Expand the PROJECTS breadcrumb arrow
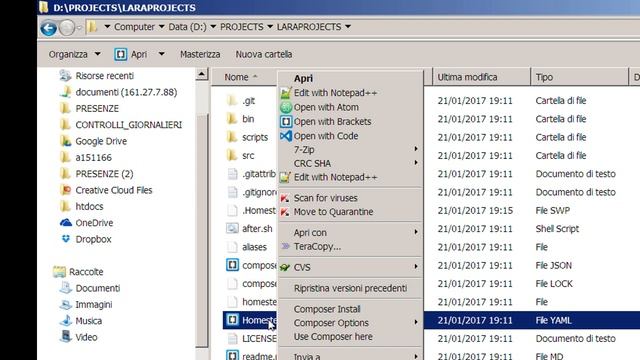The width and height of the screenshot is (640, 360). (270, 27)
